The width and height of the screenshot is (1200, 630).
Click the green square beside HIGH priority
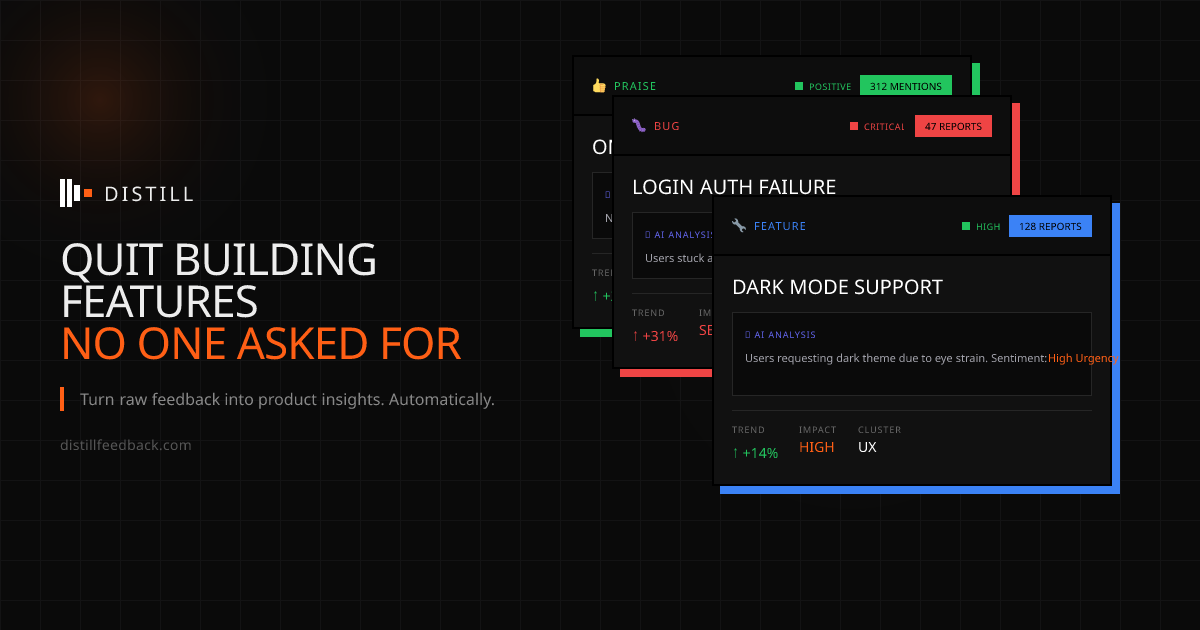pos(966,226)
